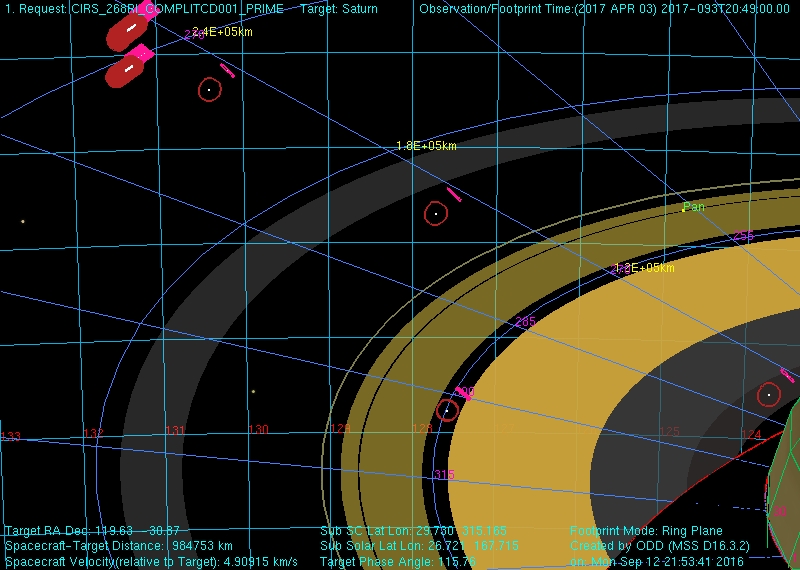Click the Spacecraft-Target Distance readout
This screenshot has width=800, height=570.
(119, 547)
